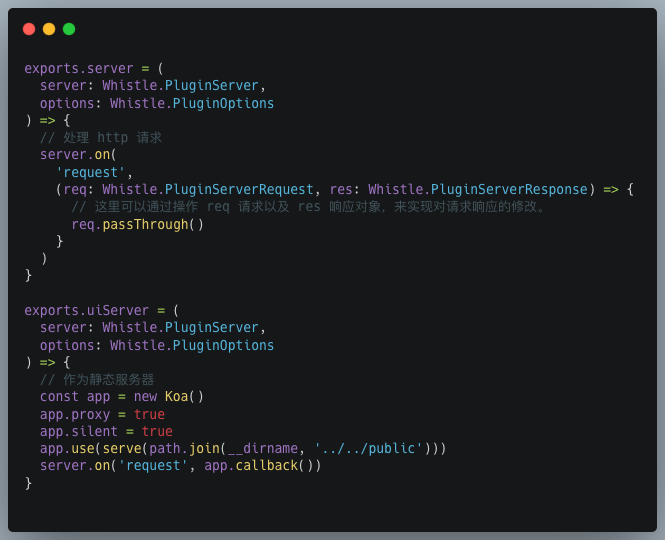Screen dimensions: 665x540
Task: Click the exports.server declaration text
Action: click(78, 69)
